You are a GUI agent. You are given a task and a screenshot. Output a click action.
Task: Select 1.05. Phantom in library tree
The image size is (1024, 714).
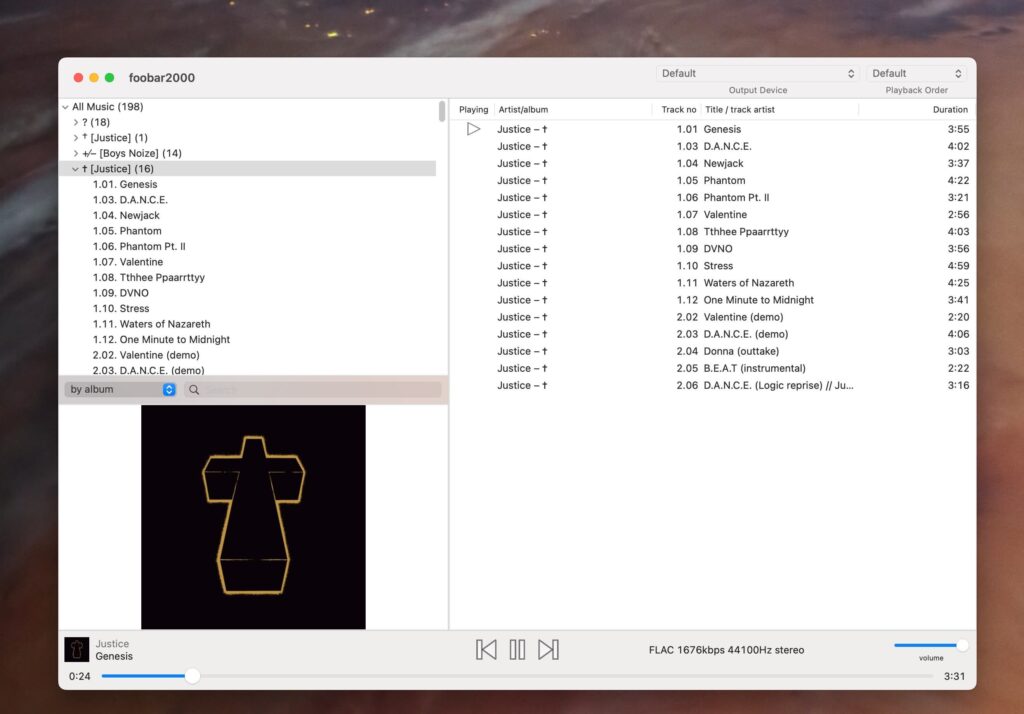pyautogui.click(x=127, y=231)
